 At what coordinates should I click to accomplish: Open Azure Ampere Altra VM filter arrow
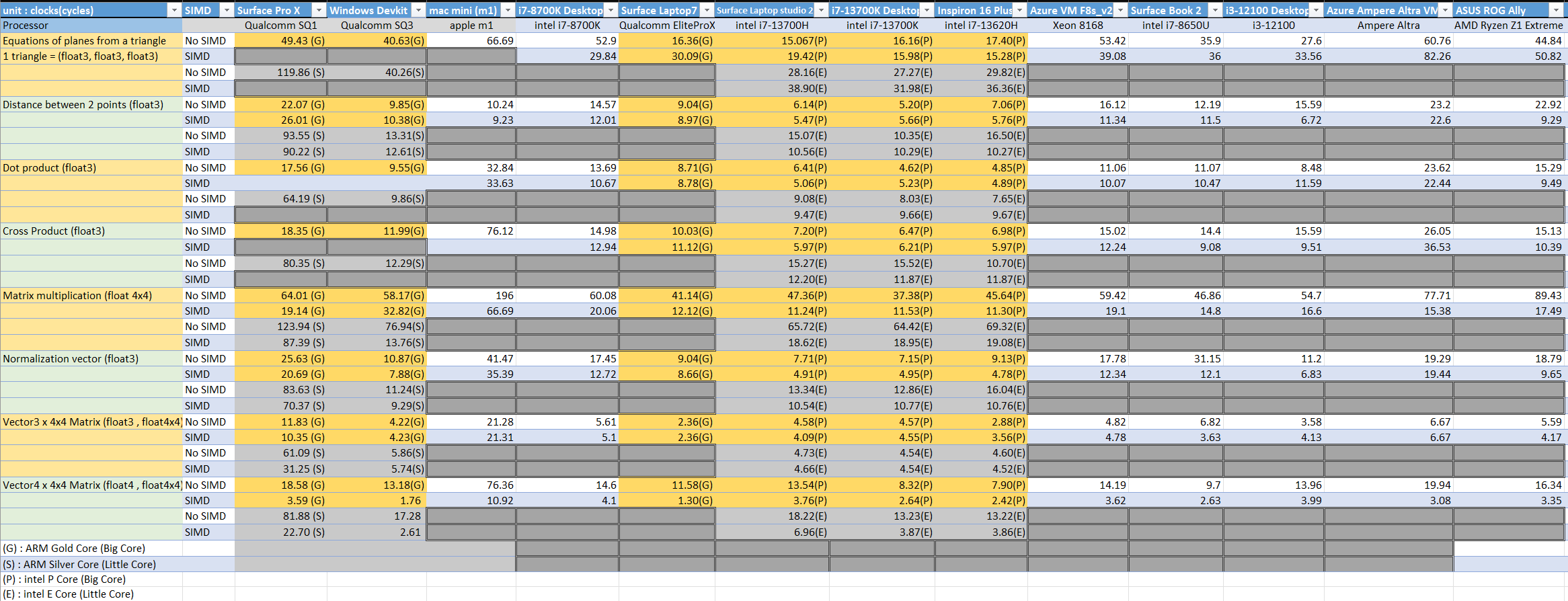click(x=1445, y=10)
